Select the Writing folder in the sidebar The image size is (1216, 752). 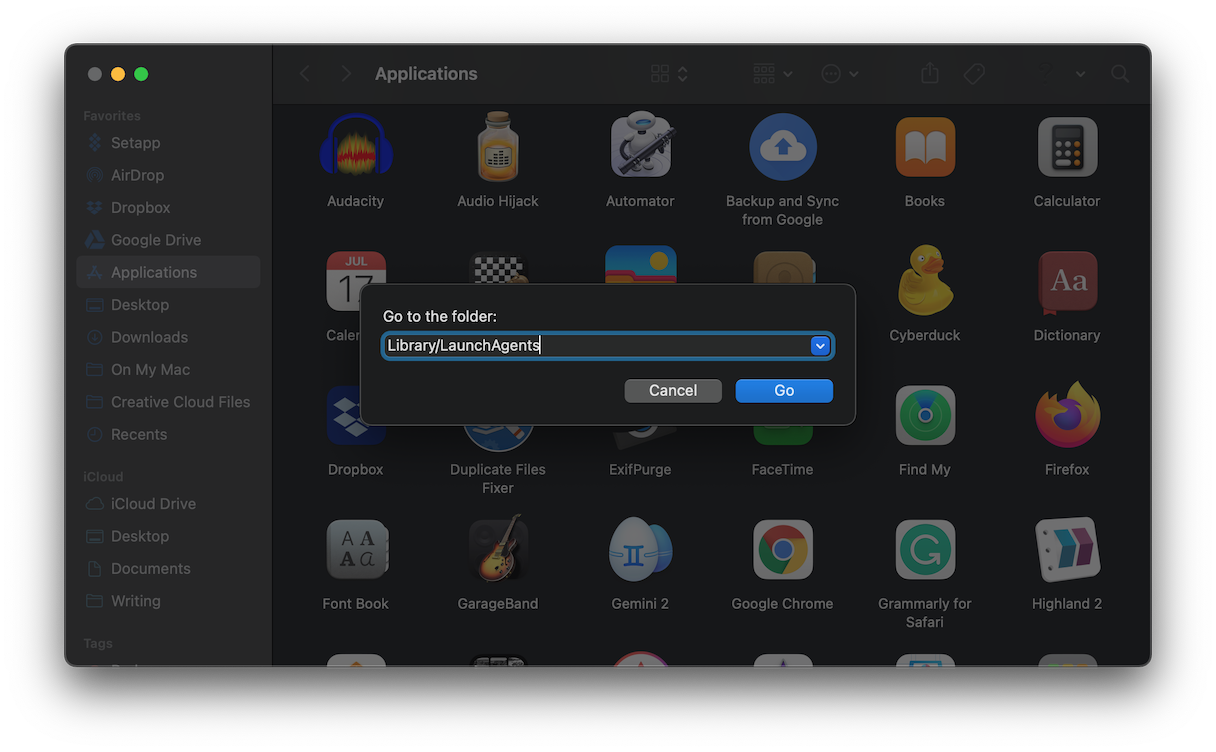point(168,601)
